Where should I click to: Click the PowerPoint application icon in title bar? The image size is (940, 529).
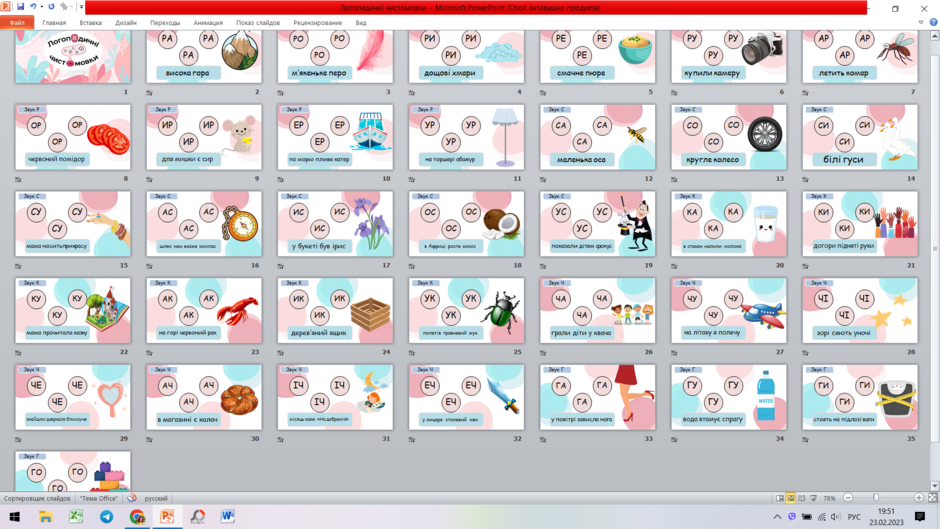[6, 7]
